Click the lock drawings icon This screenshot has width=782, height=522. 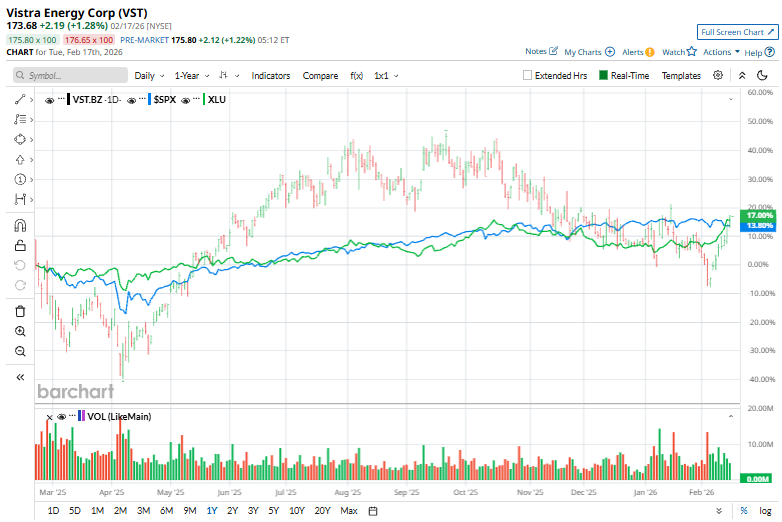tap(20, 245)
